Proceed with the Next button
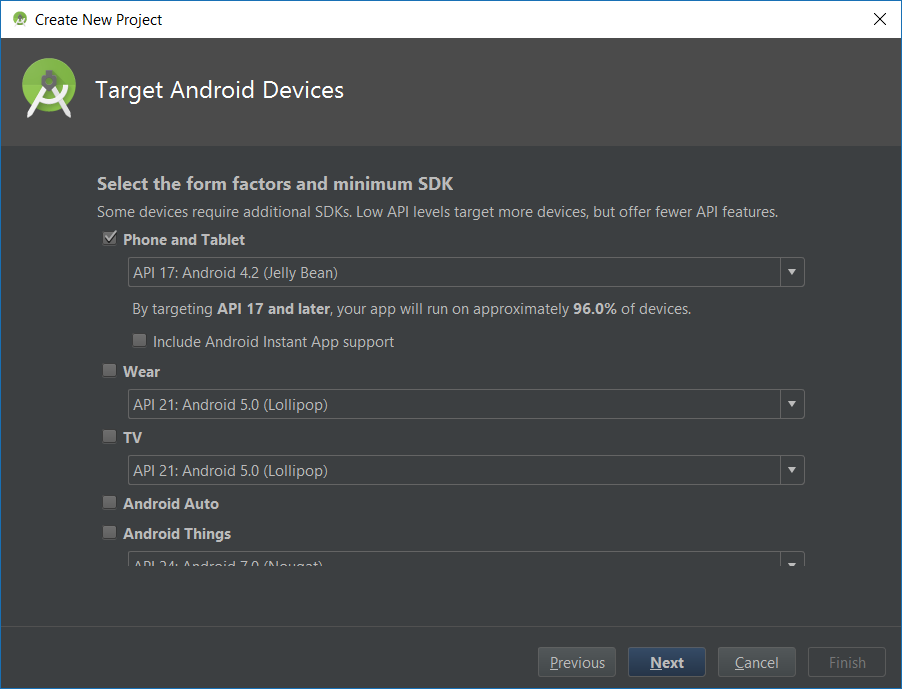The height and width of the screenshot is (689, 902). [667, 663]
